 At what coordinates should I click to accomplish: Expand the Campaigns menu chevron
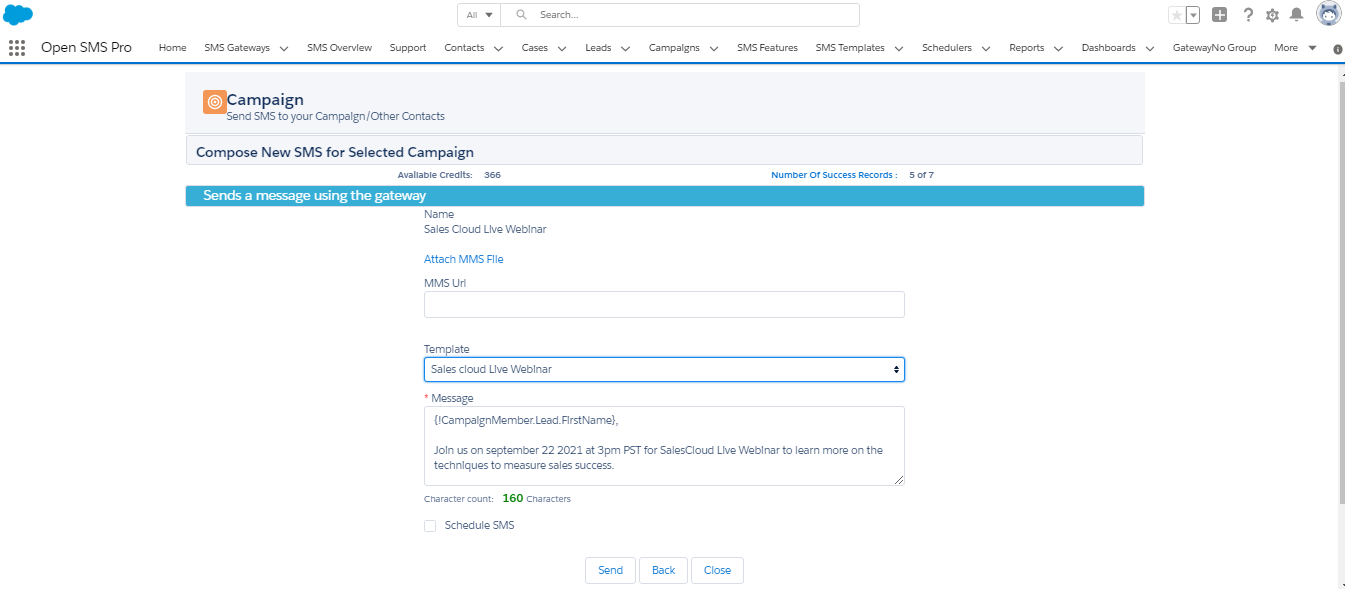click(713, 47)
